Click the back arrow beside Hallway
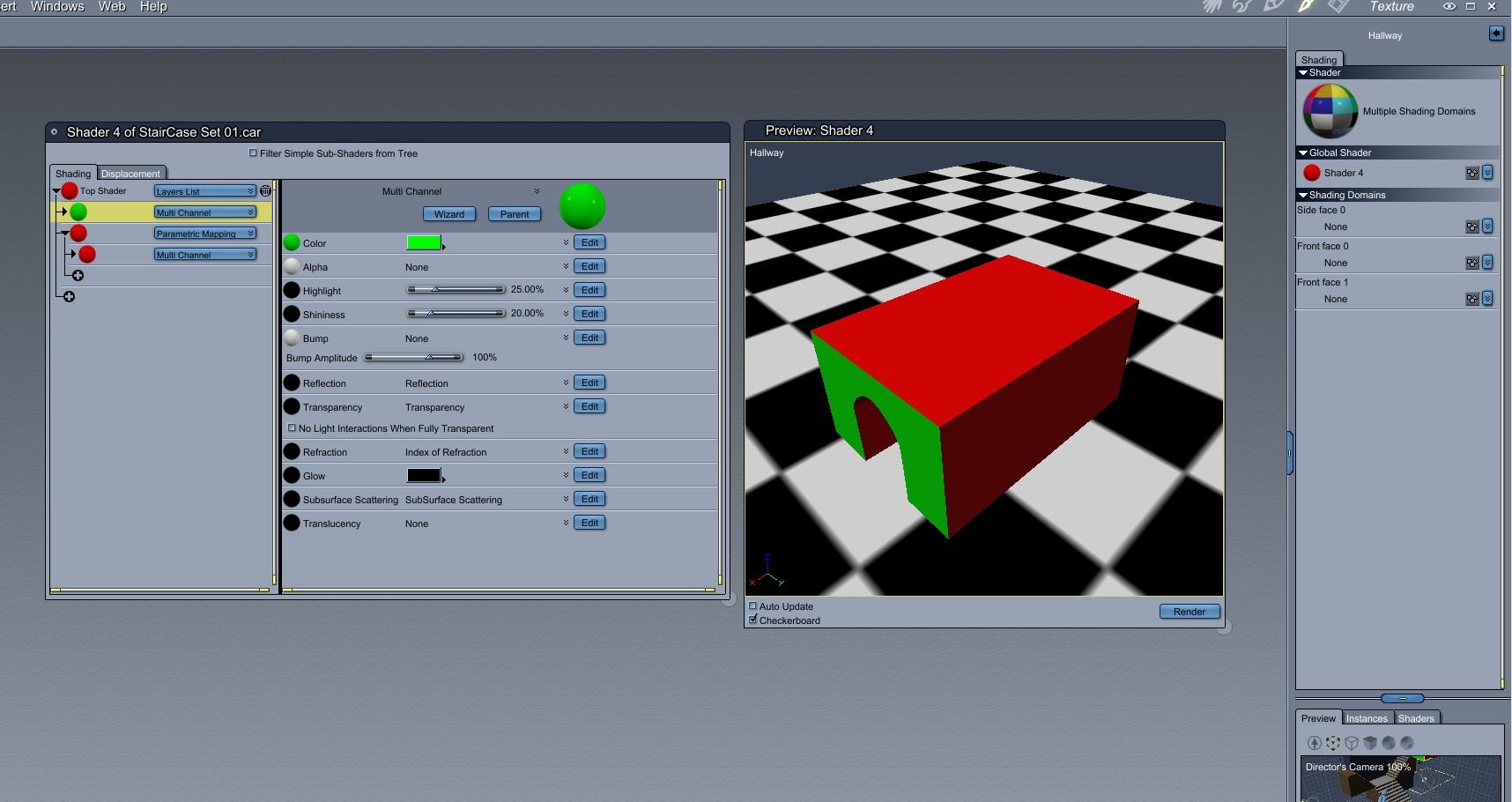1512x802 pixels. coord(1496,33)
